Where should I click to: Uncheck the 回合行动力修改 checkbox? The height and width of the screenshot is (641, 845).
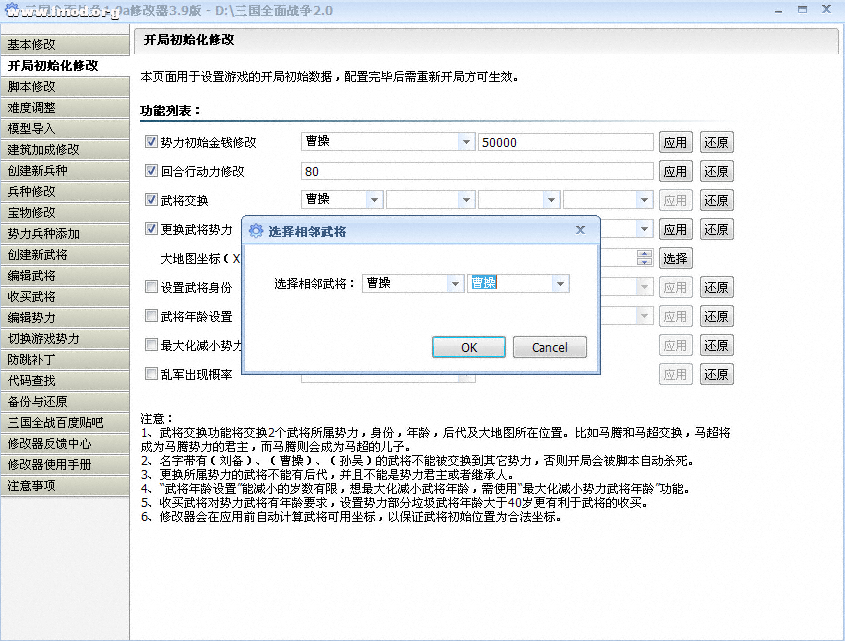click(x=152, y=171)
